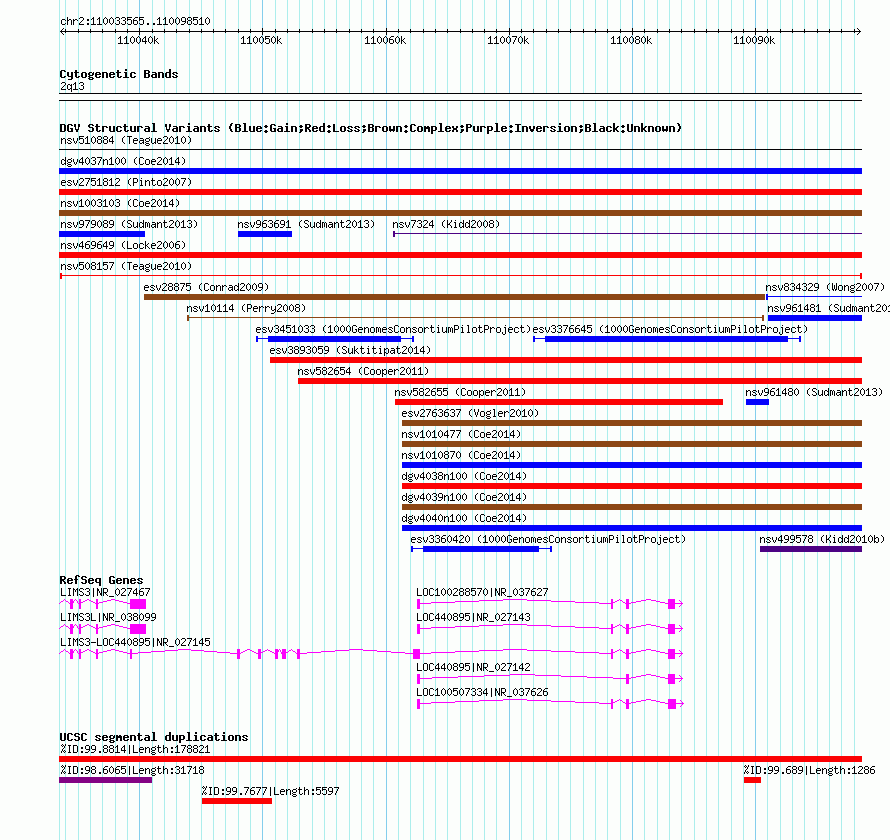Select the 110040k tick label

(x=138, y=40)
